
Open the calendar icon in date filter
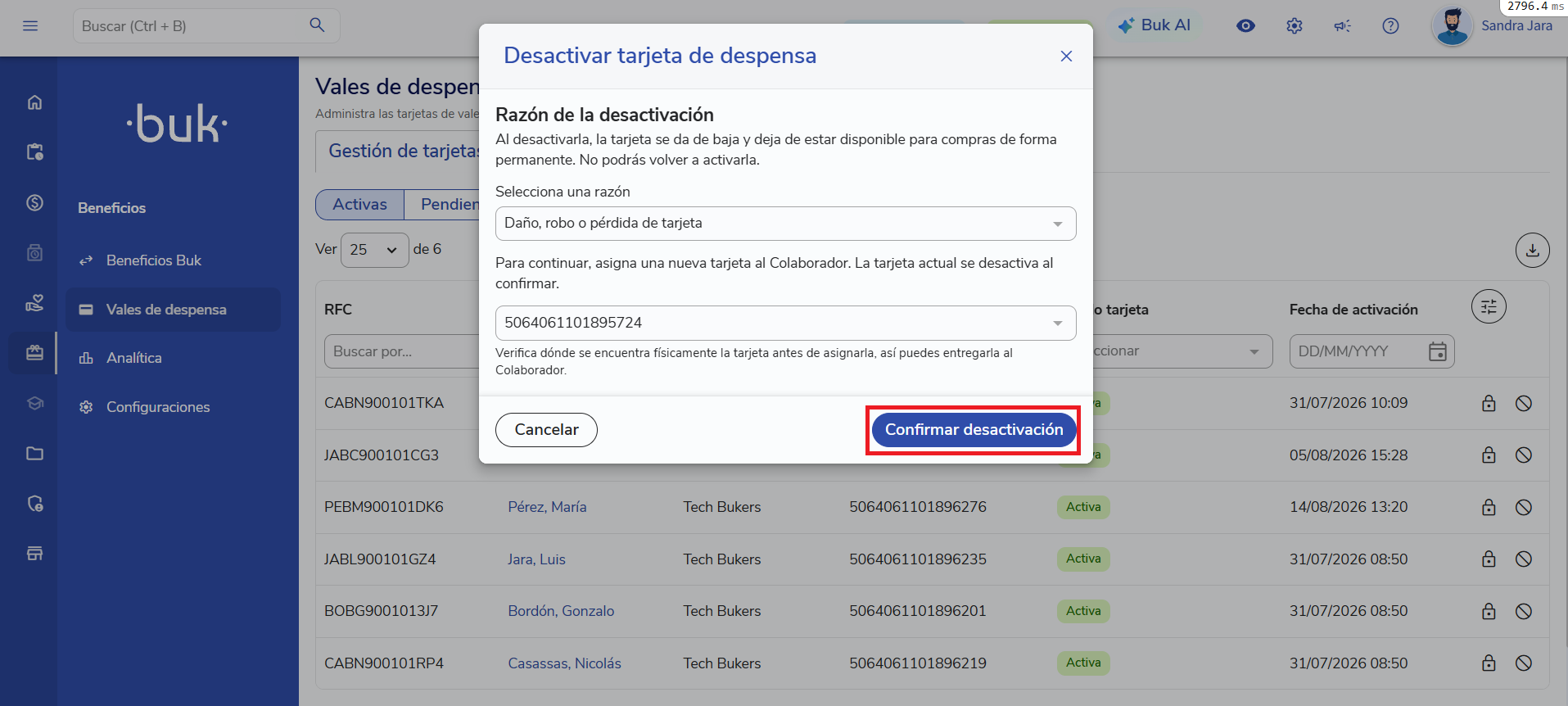(x=1437, y=351)
